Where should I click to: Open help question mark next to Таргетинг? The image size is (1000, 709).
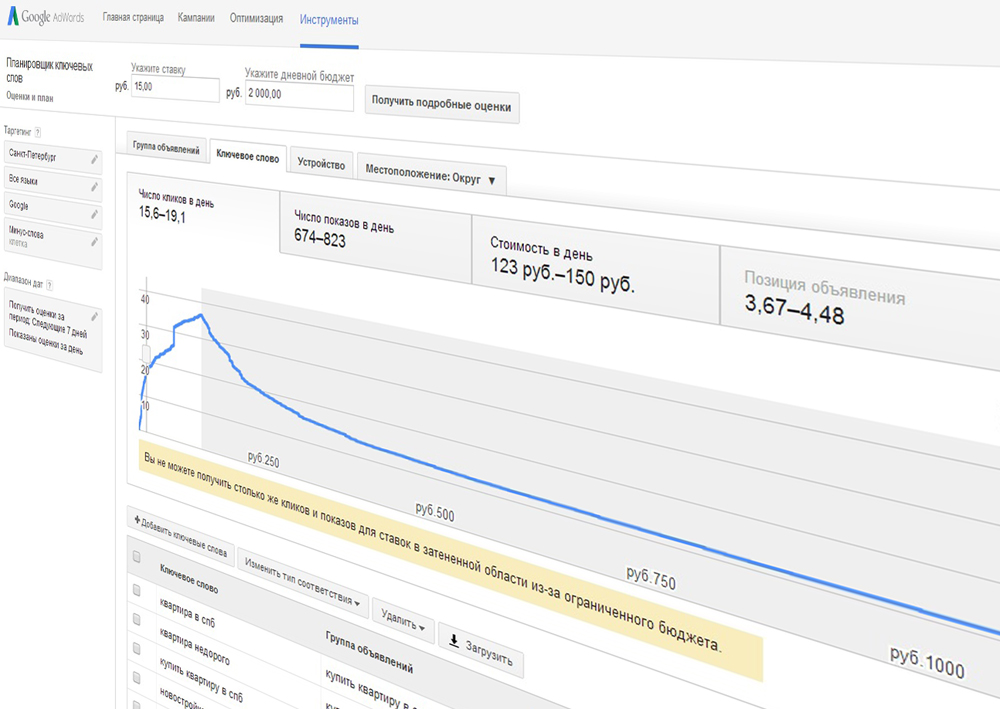tap(38, 131)
